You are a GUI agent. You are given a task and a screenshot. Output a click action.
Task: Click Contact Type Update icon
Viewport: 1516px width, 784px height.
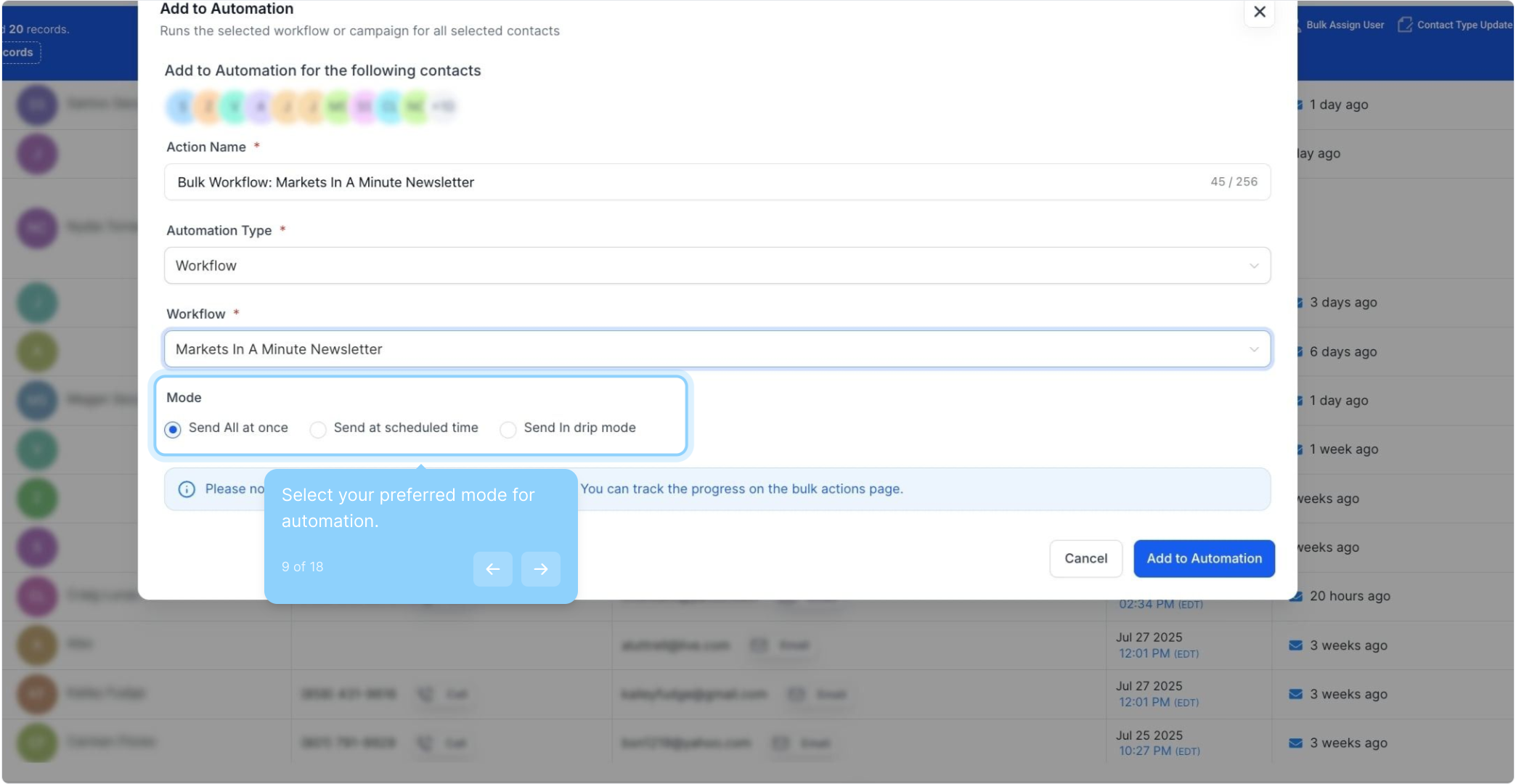[1405, 25]
